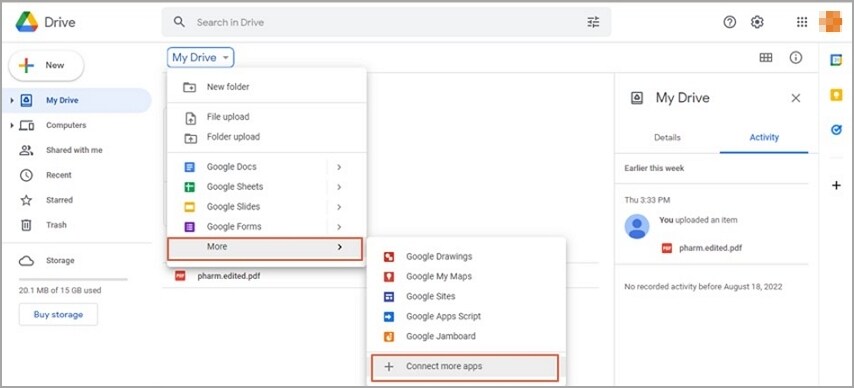The width and height of the screenshot is (854, 388).
Task: Choose File upload
Action: click(266, 117)
